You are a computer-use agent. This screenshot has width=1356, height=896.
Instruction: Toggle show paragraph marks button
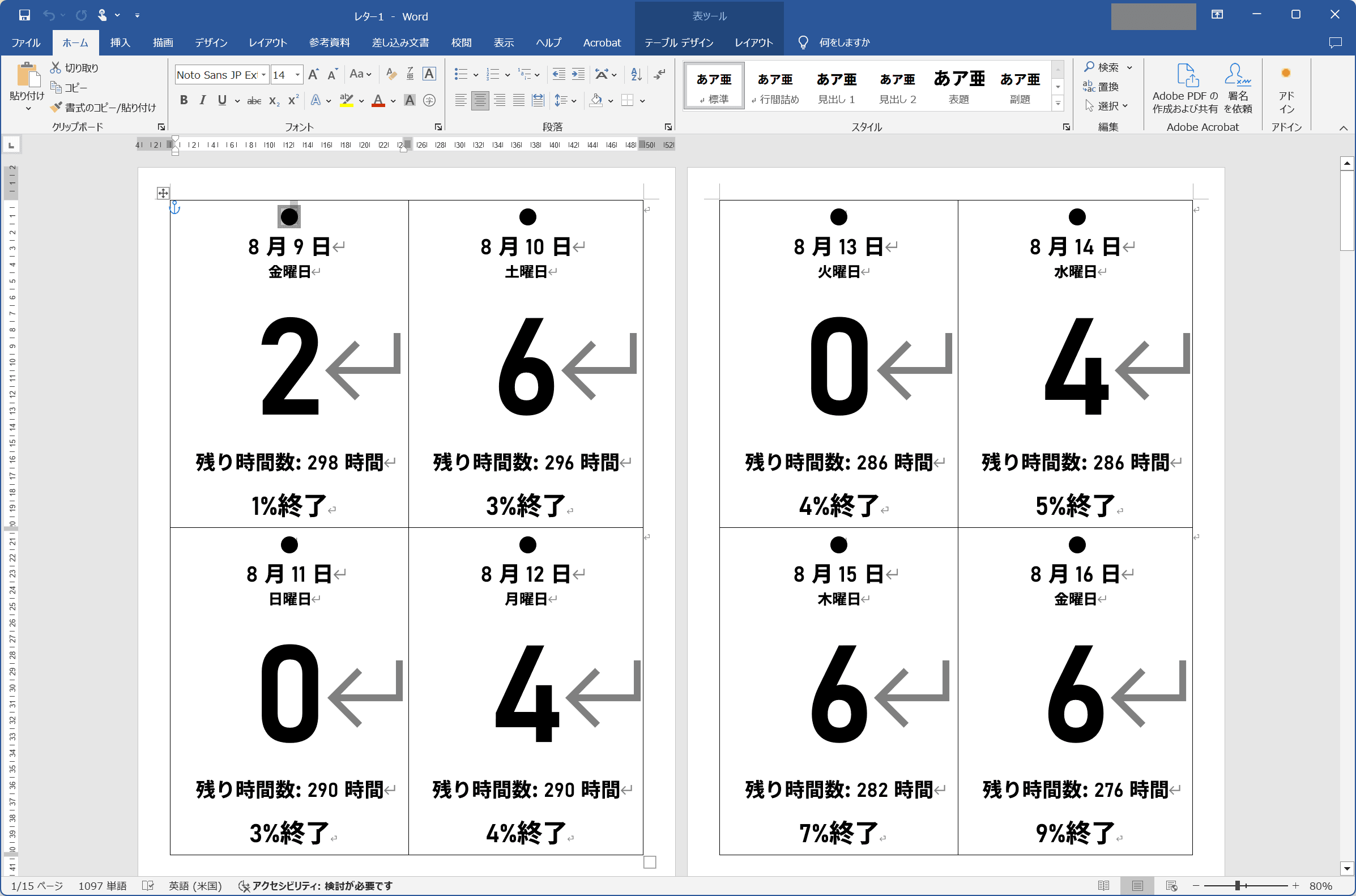[659, 74]
